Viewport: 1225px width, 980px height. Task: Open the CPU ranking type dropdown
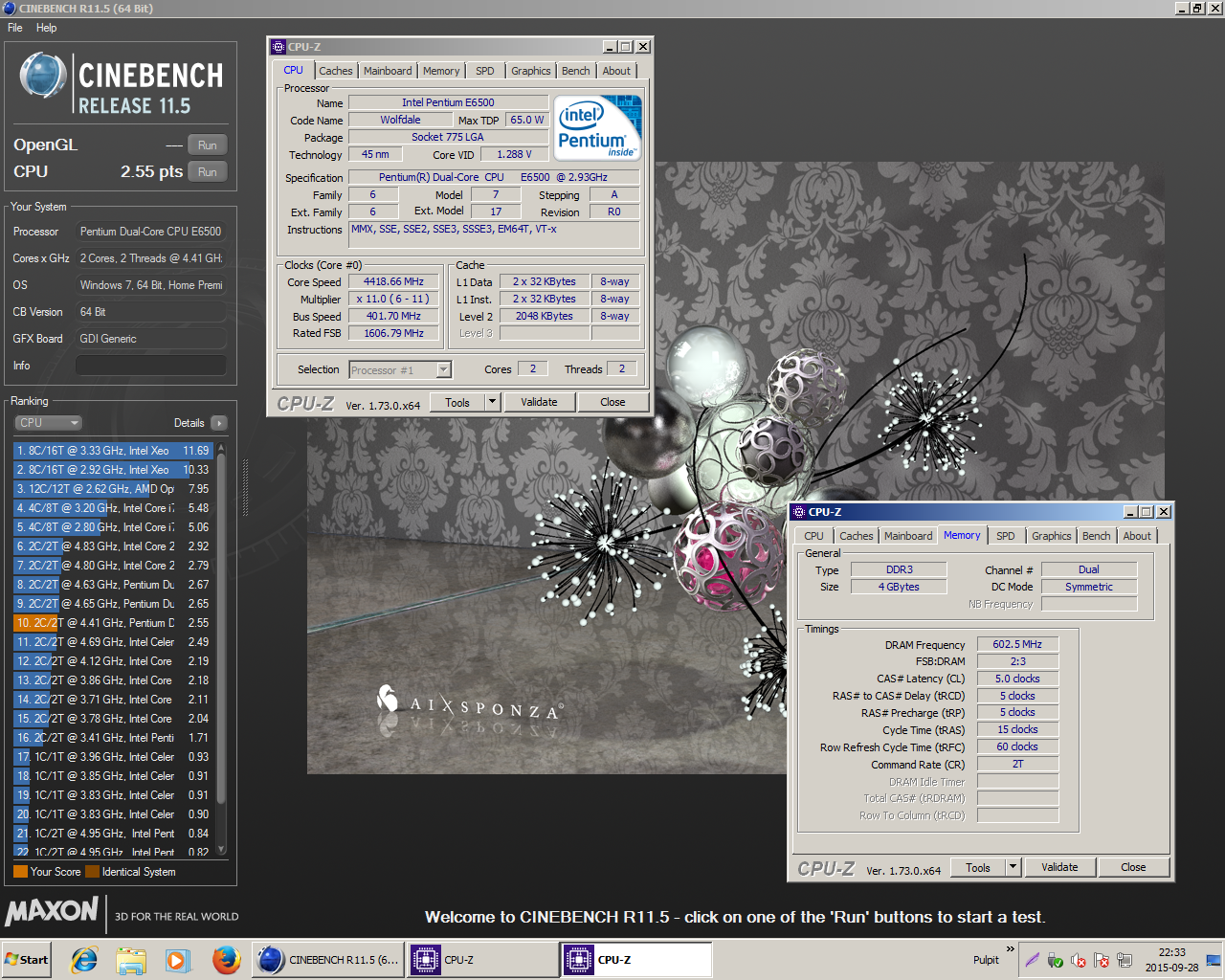(x=48, y=423)
